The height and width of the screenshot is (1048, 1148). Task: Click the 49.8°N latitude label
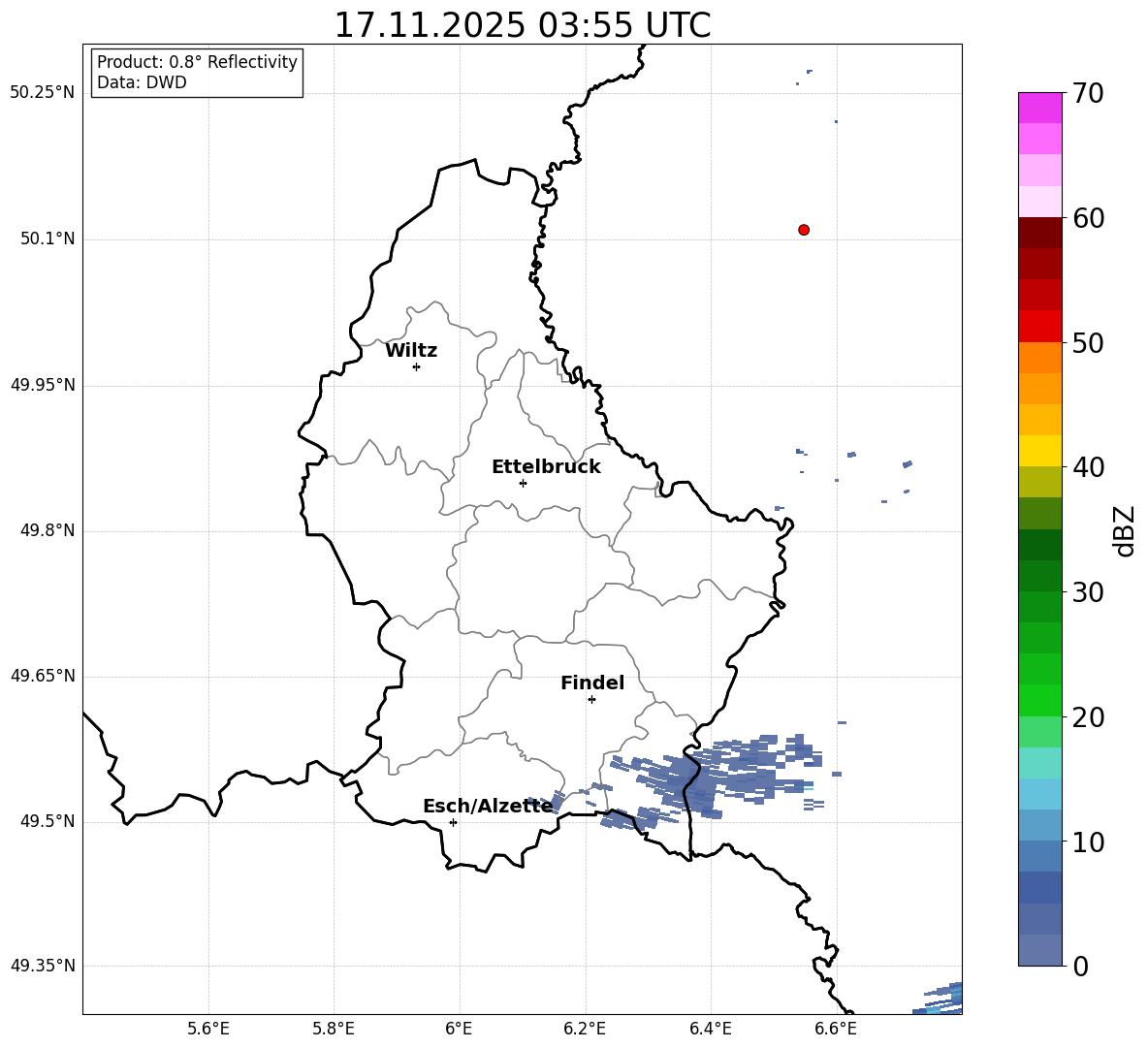(x=48, y=530)
